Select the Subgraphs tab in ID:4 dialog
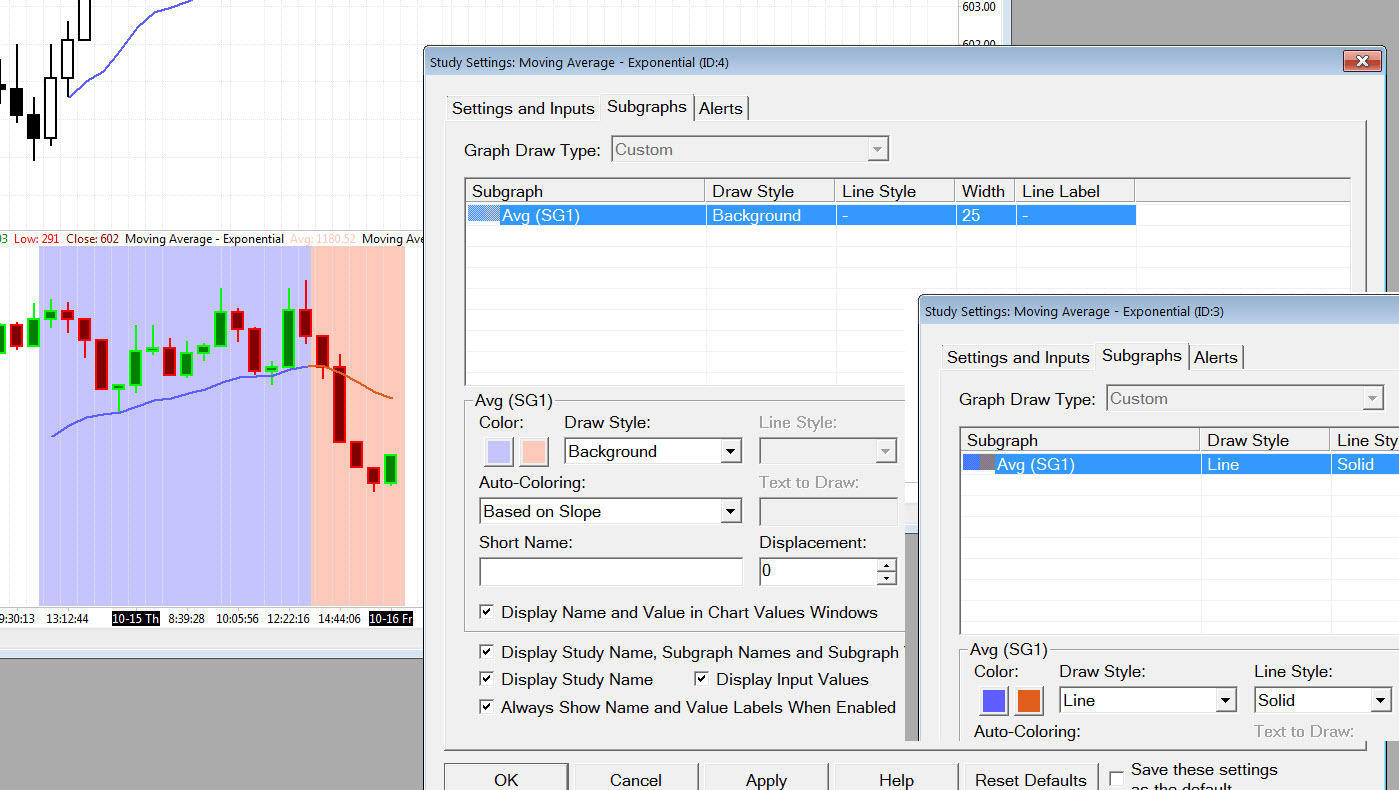The image size is (1399, 790). 647,106
